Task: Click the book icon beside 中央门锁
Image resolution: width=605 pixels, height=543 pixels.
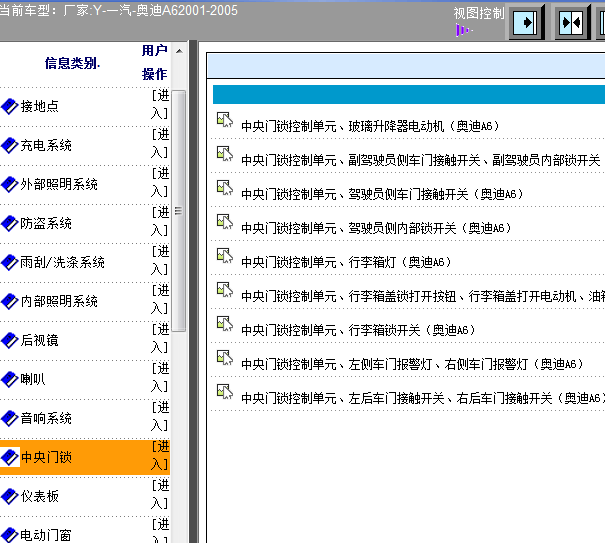Action: [10, 458]
